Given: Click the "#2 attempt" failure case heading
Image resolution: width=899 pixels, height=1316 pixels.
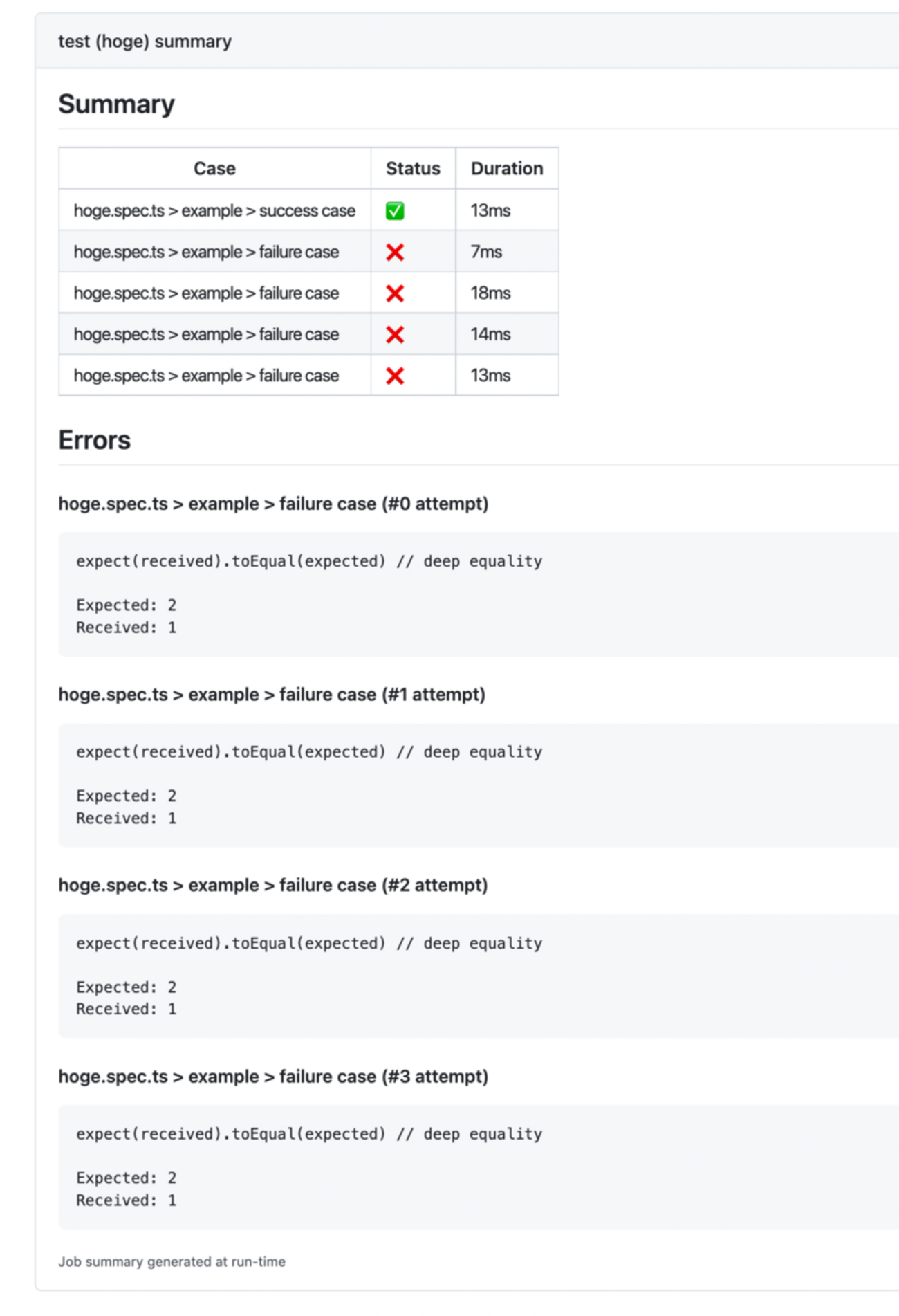Looking at the screenshot, I should (x=273, y=886).
